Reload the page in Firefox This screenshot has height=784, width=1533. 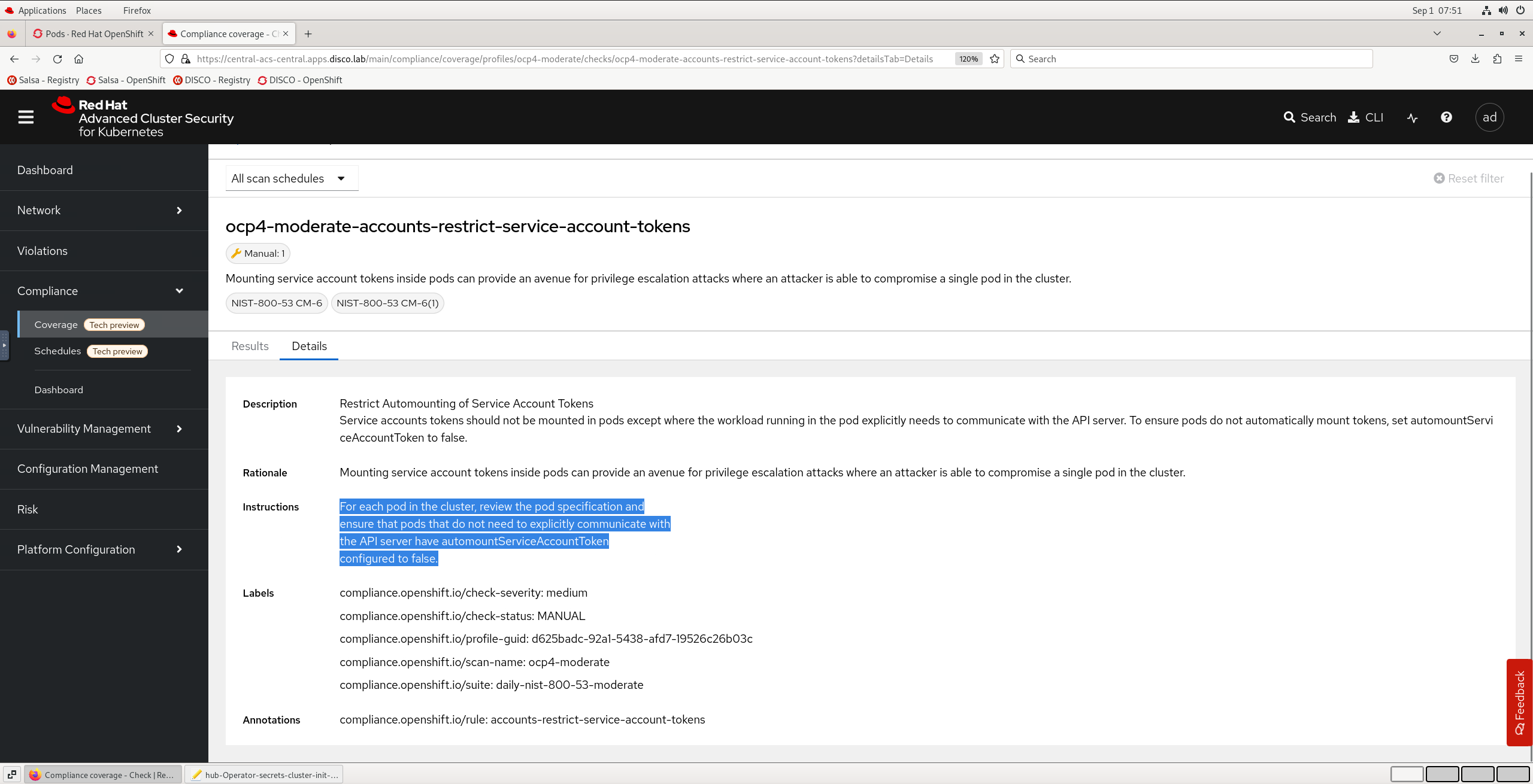click(x=57, y=59)
